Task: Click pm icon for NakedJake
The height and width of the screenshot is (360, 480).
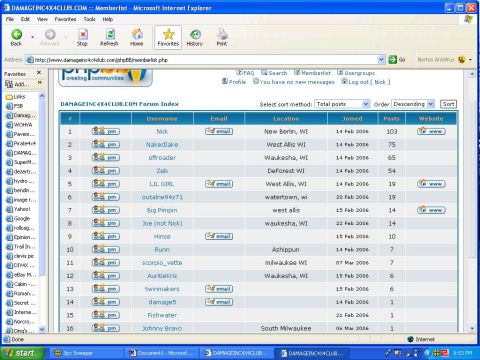Action: (106, 144)
